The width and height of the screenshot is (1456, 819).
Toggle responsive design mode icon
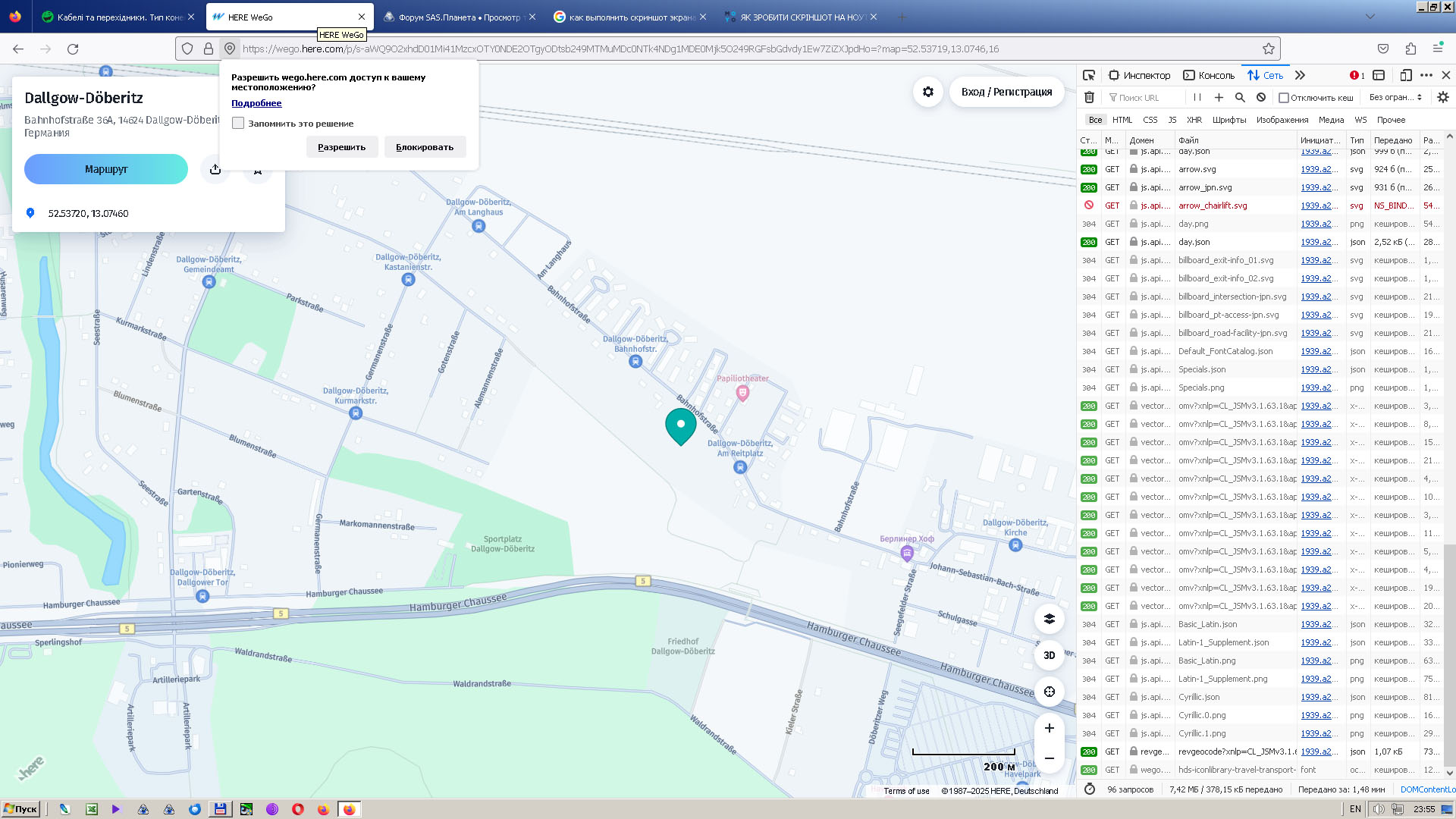(1405, 75)
